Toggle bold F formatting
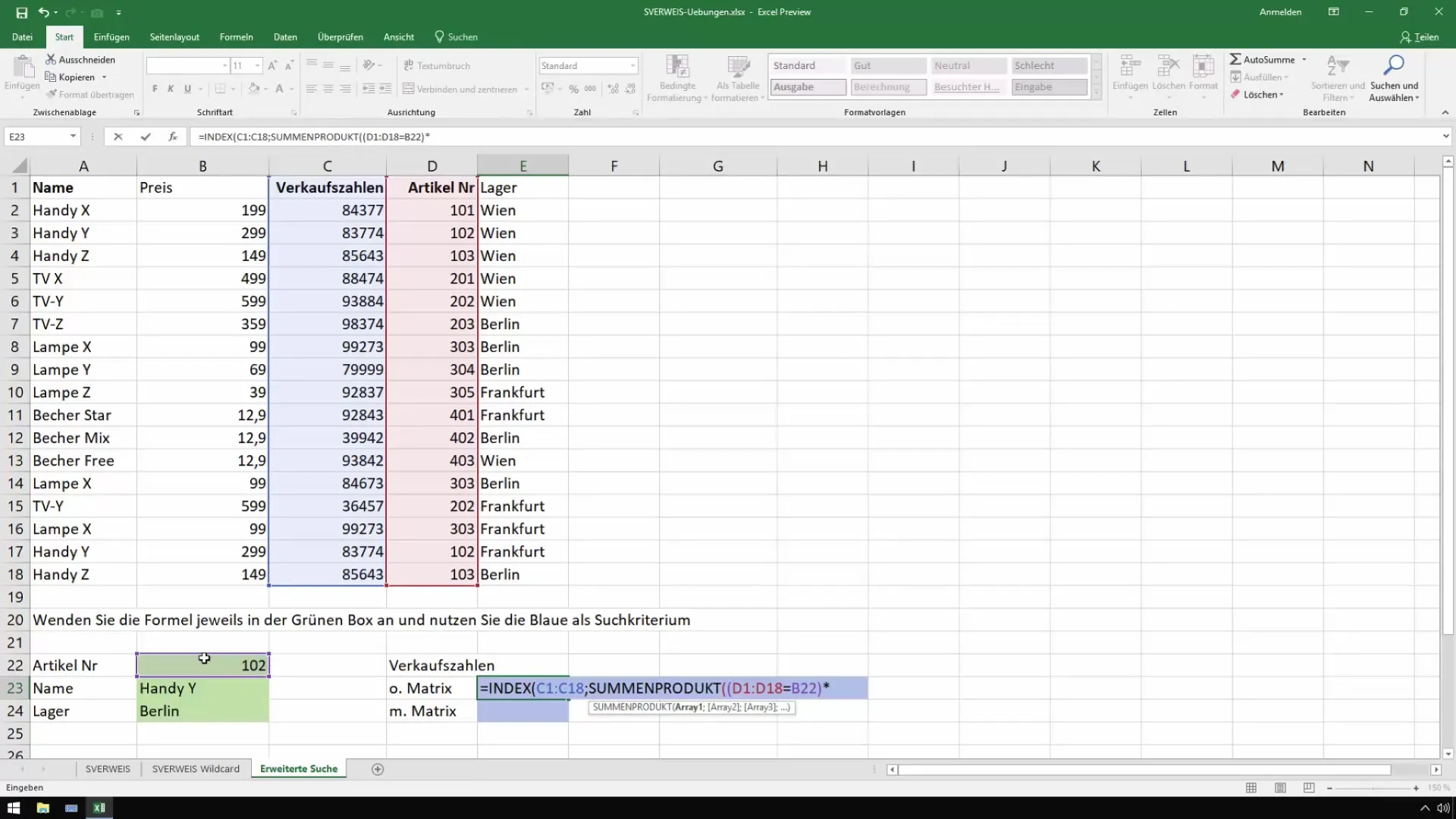 (x=155, y=89)
